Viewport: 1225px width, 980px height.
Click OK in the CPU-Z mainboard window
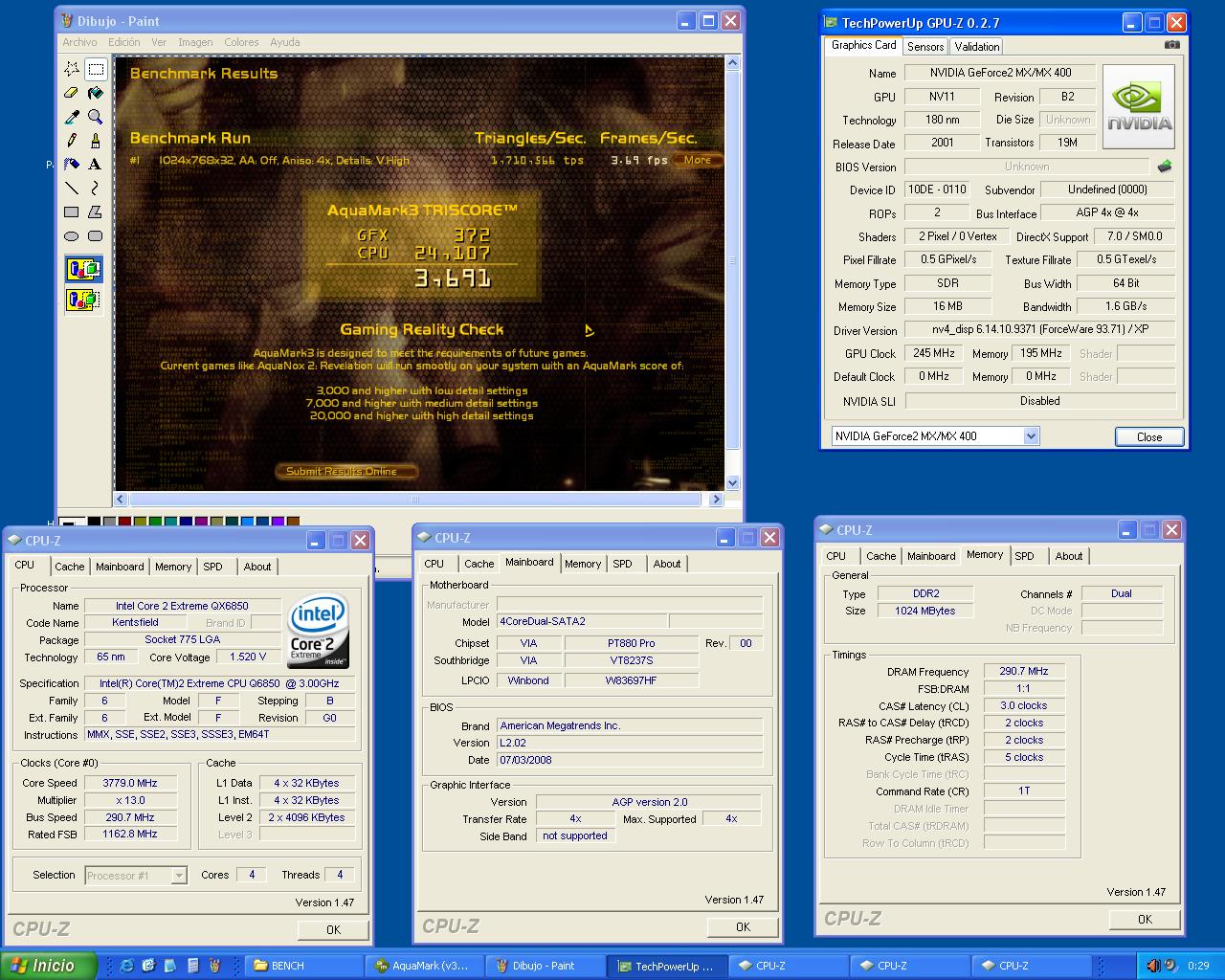click(x=743, y=926)
